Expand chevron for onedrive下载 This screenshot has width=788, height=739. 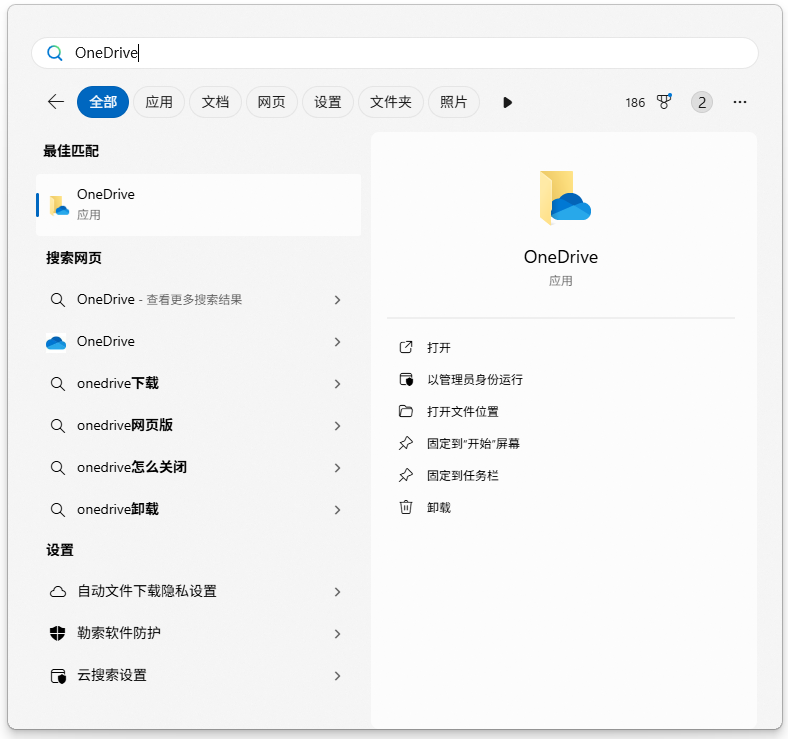click(x=338, y=384)
